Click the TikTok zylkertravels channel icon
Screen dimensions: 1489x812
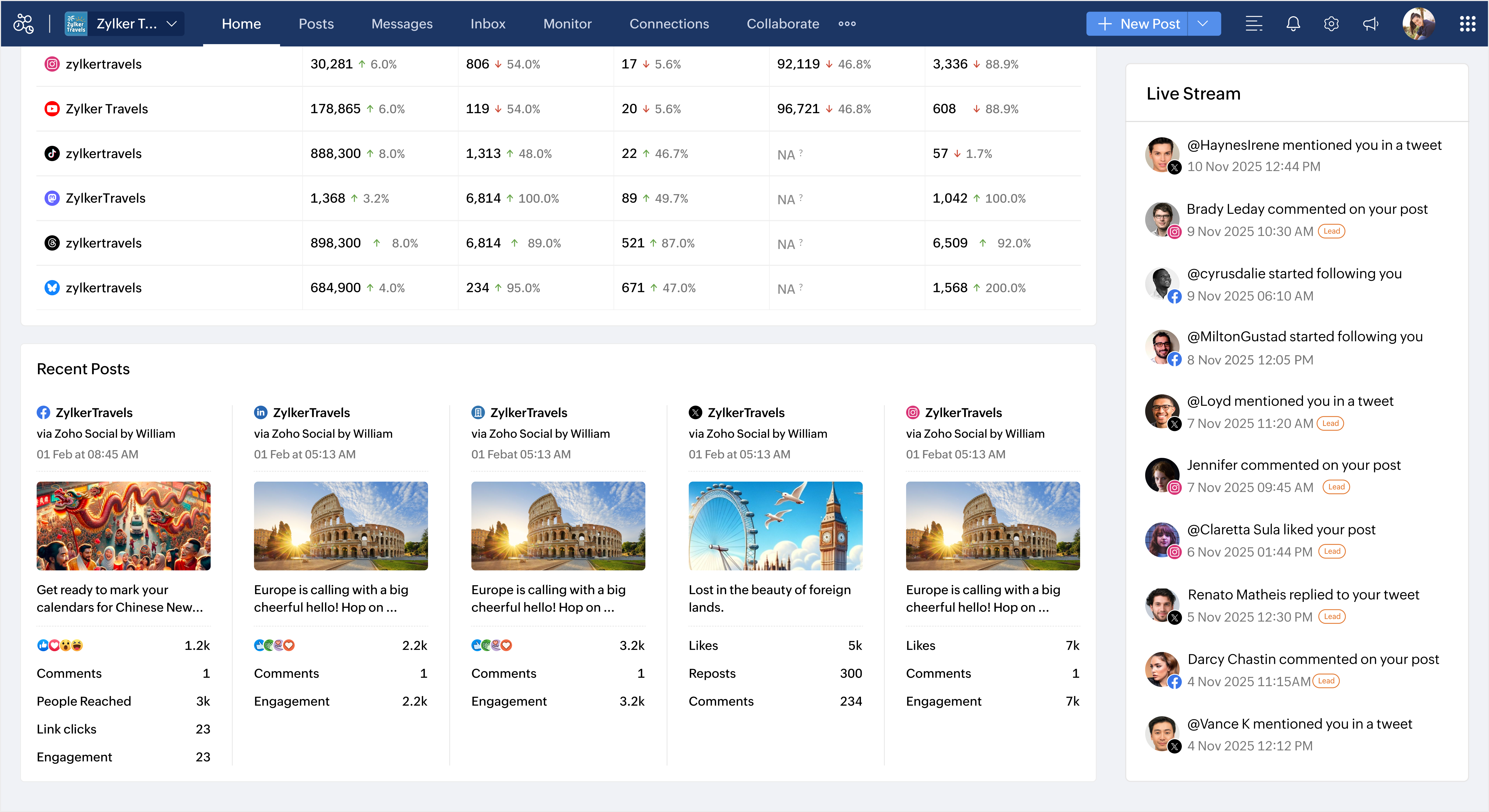click(52, 153)
